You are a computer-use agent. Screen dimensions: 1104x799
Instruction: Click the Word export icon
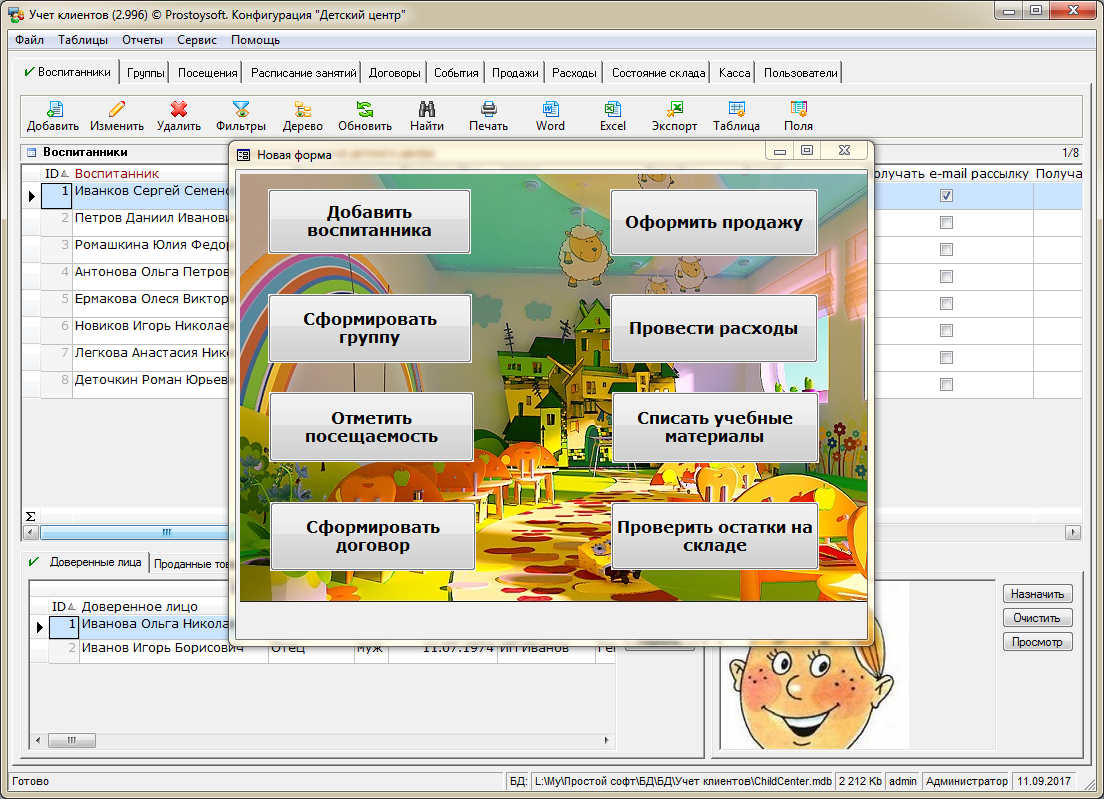(x=550, y=110)
